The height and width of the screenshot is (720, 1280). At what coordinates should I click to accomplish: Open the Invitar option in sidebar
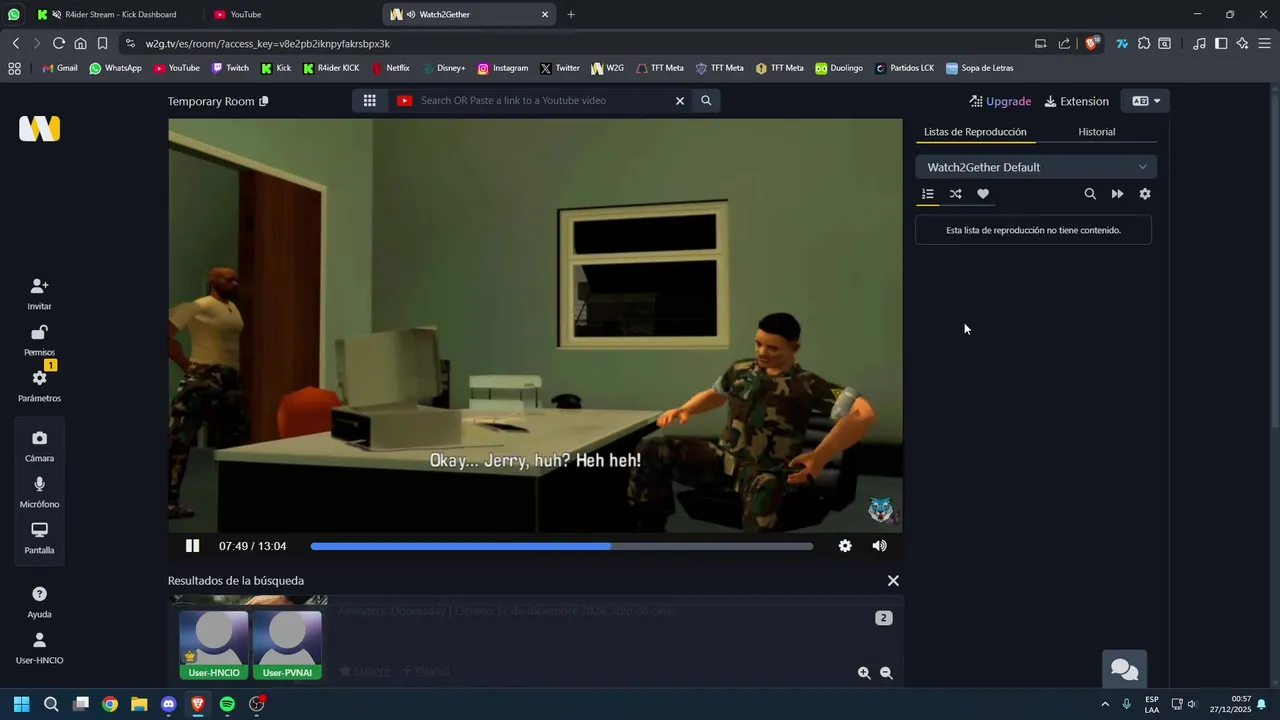(x=39, y=294)
